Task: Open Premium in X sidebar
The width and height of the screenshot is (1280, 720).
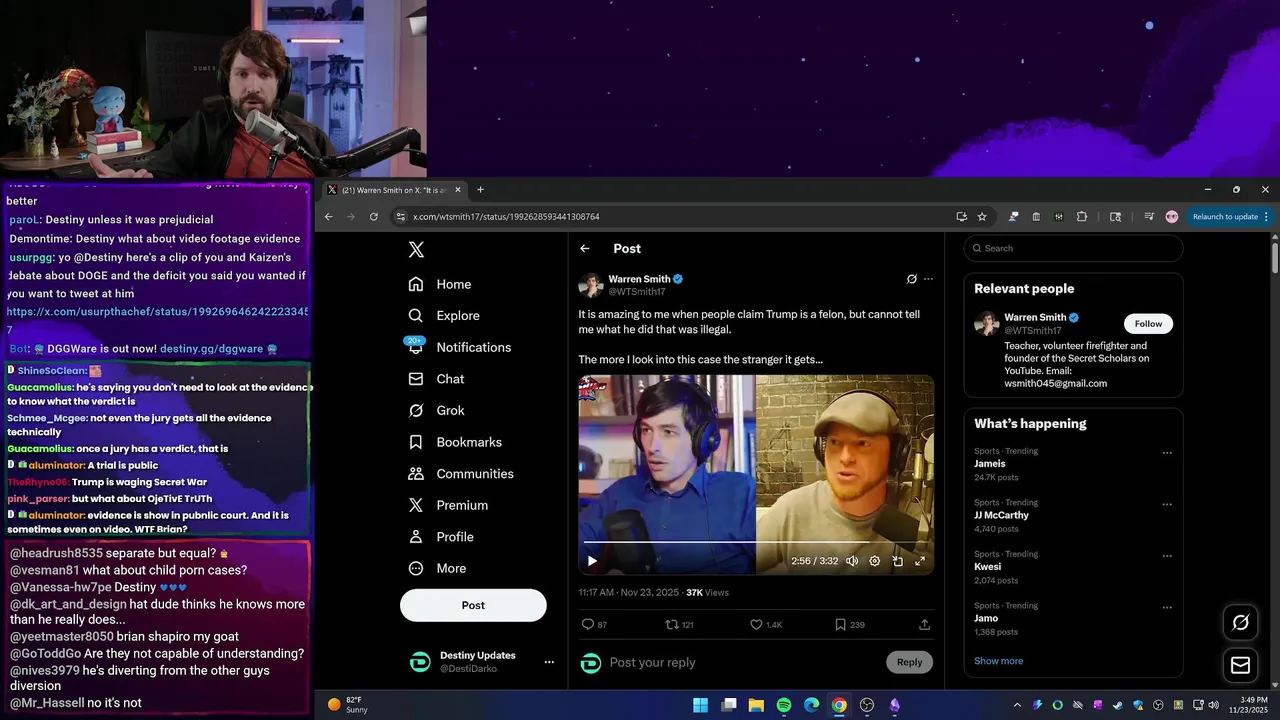Action: click(x=448, y=505)
